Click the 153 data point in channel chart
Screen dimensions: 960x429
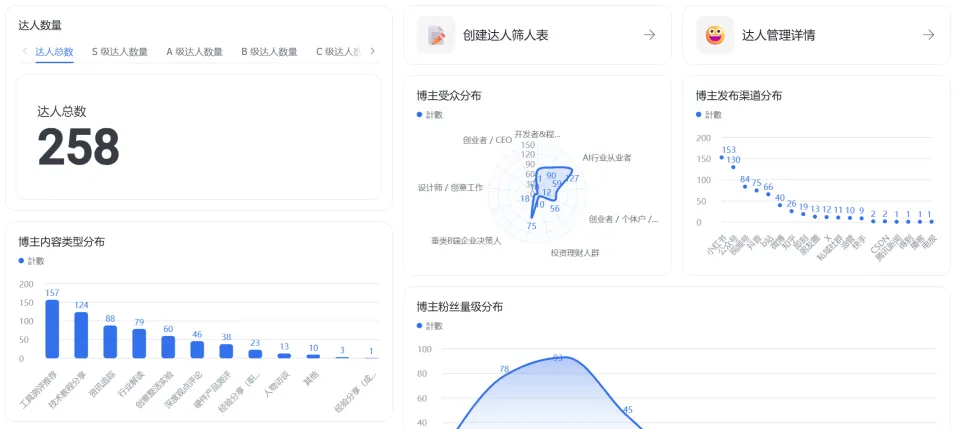click(x=721, y=158)
